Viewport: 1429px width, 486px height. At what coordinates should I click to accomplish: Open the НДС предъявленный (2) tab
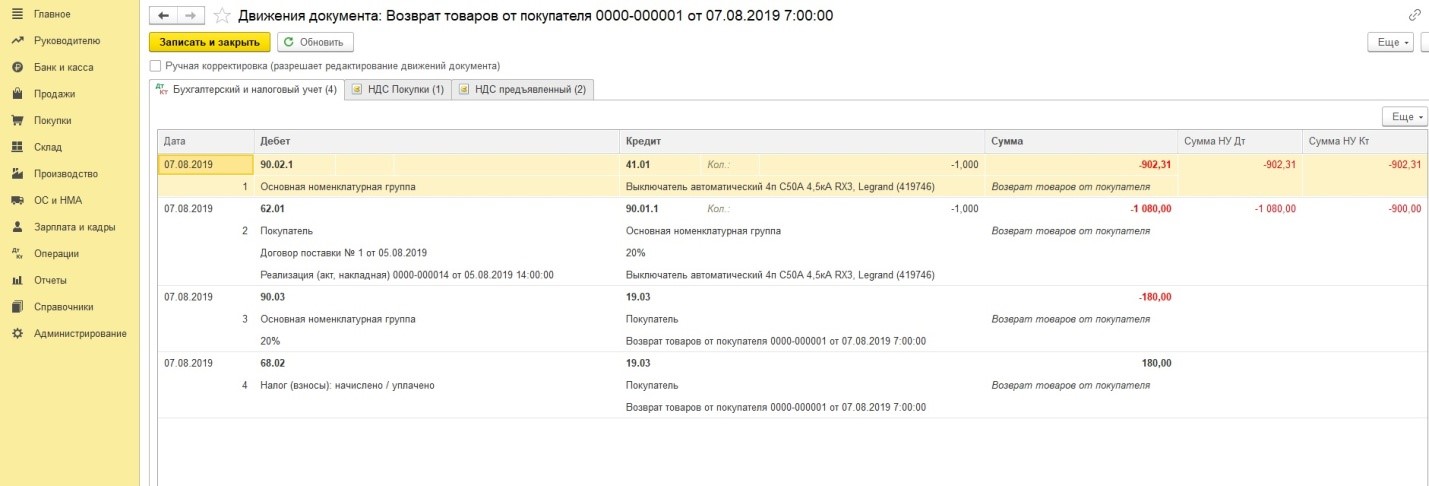coord(522,90)
